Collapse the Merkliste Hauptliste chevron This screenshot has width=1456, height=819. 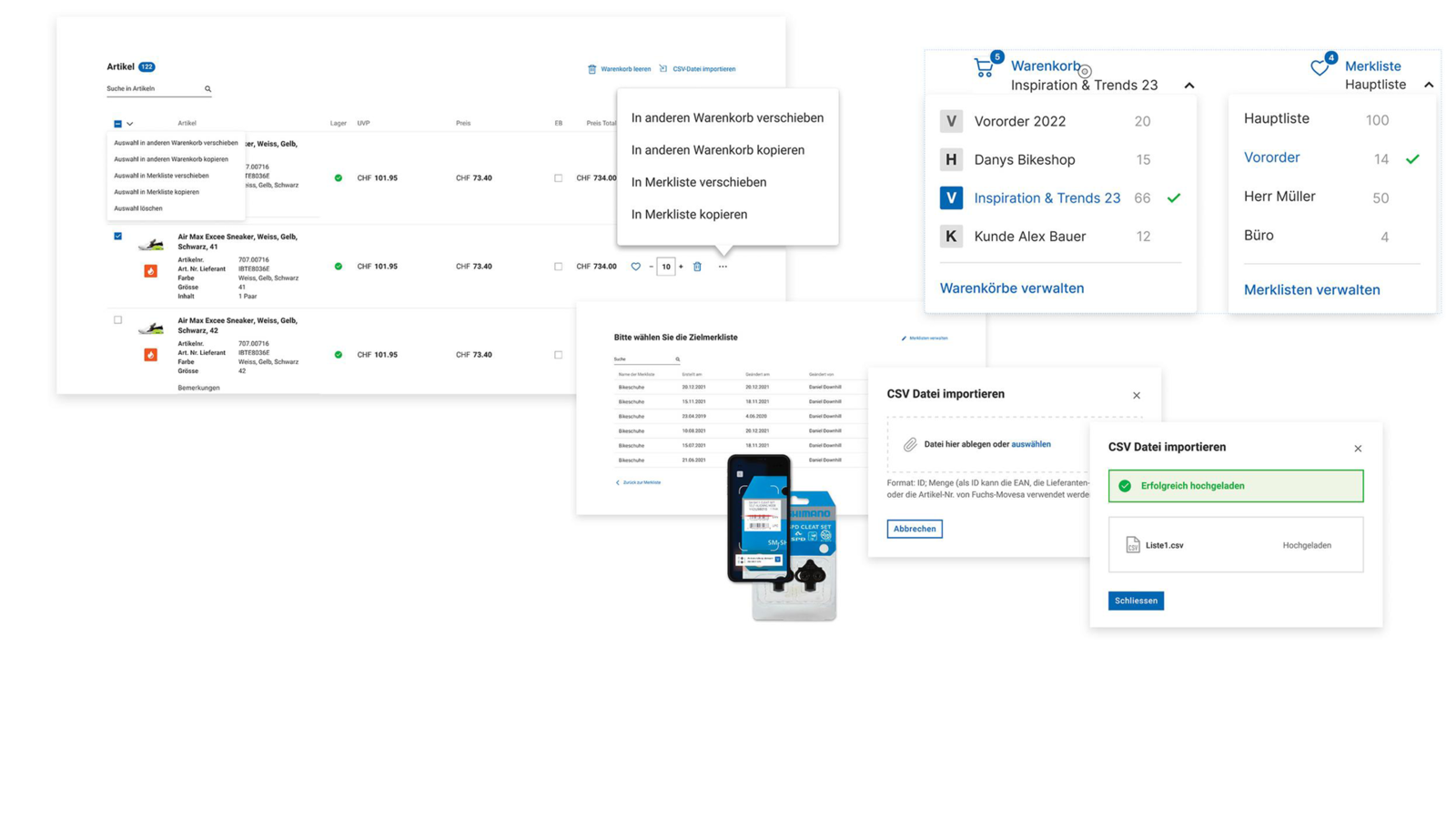point(1429,85)
